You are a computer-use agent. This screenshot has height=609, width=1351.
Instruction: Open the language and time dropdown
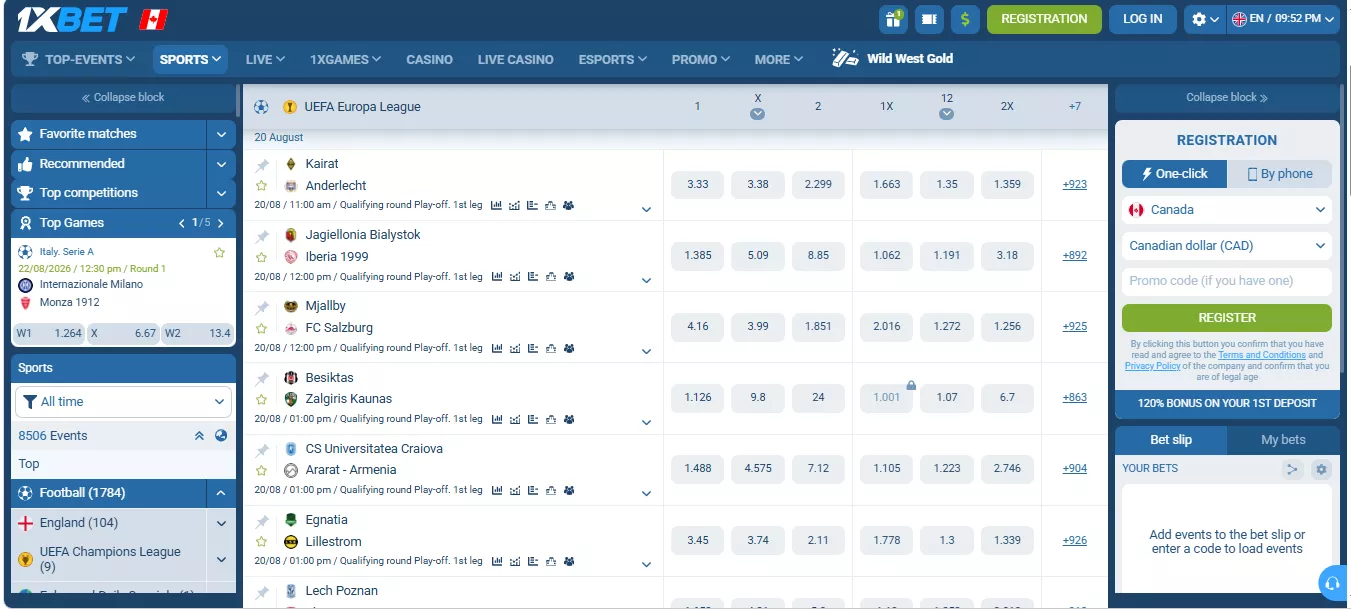pos(1283,19)
